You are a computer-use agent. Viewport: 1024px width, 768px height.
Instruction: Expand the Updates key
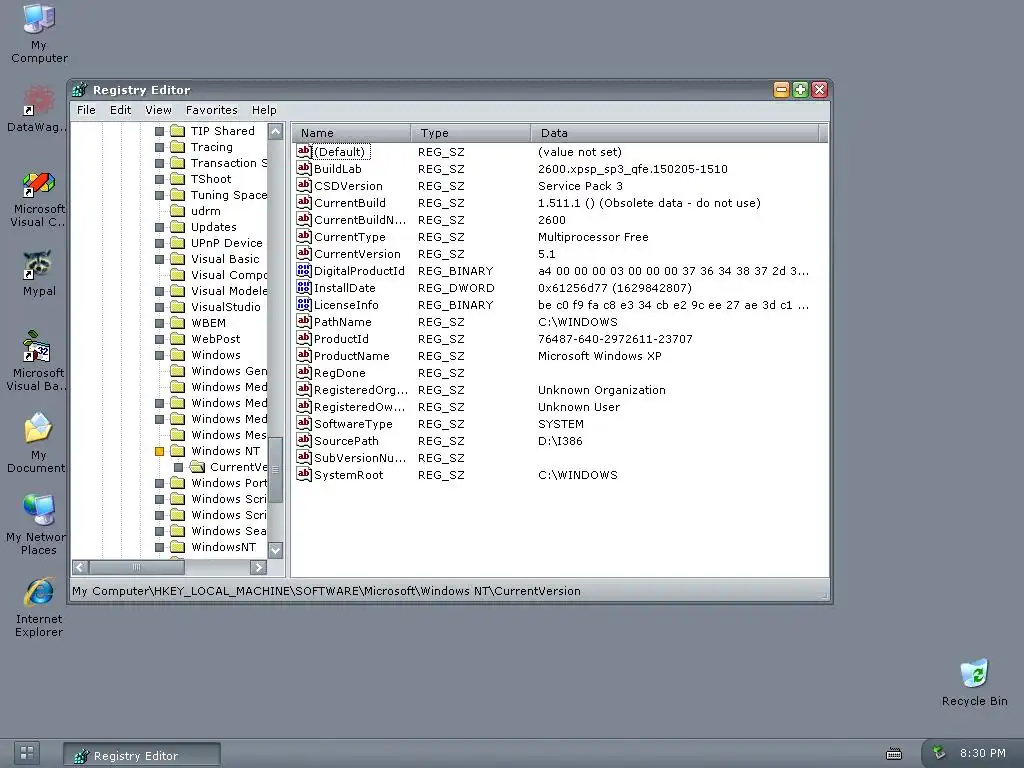pos(159,227)
